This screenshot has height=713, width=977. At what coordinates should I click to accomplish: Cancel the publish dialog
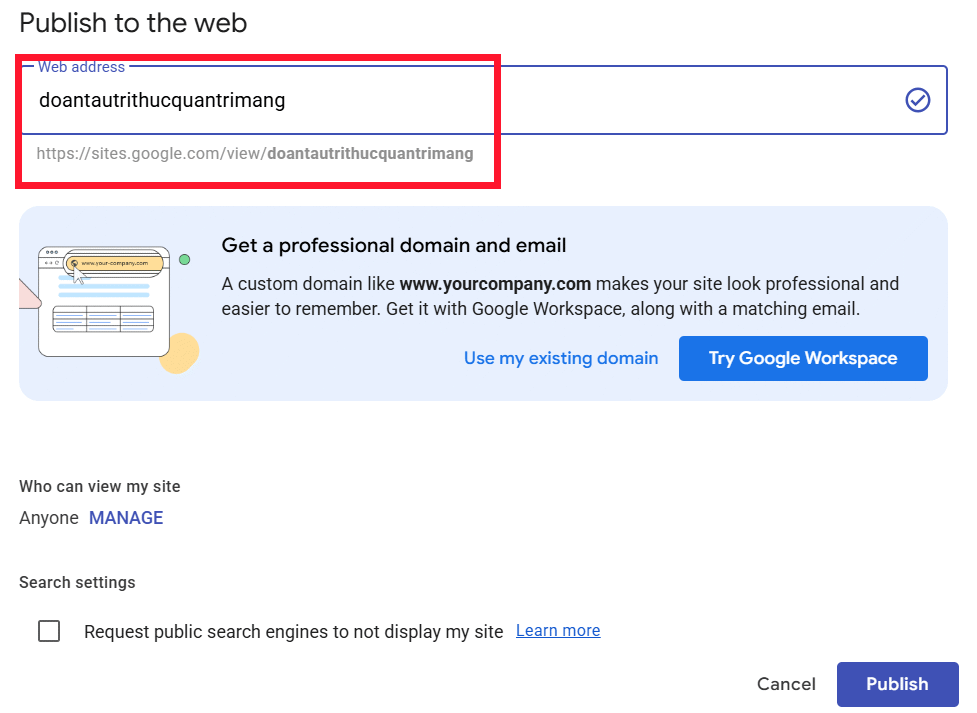pos(786,684)
